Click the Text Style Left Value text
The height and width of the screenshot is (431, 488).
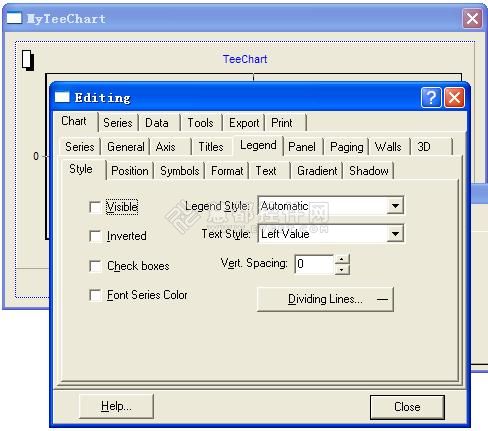285,234
